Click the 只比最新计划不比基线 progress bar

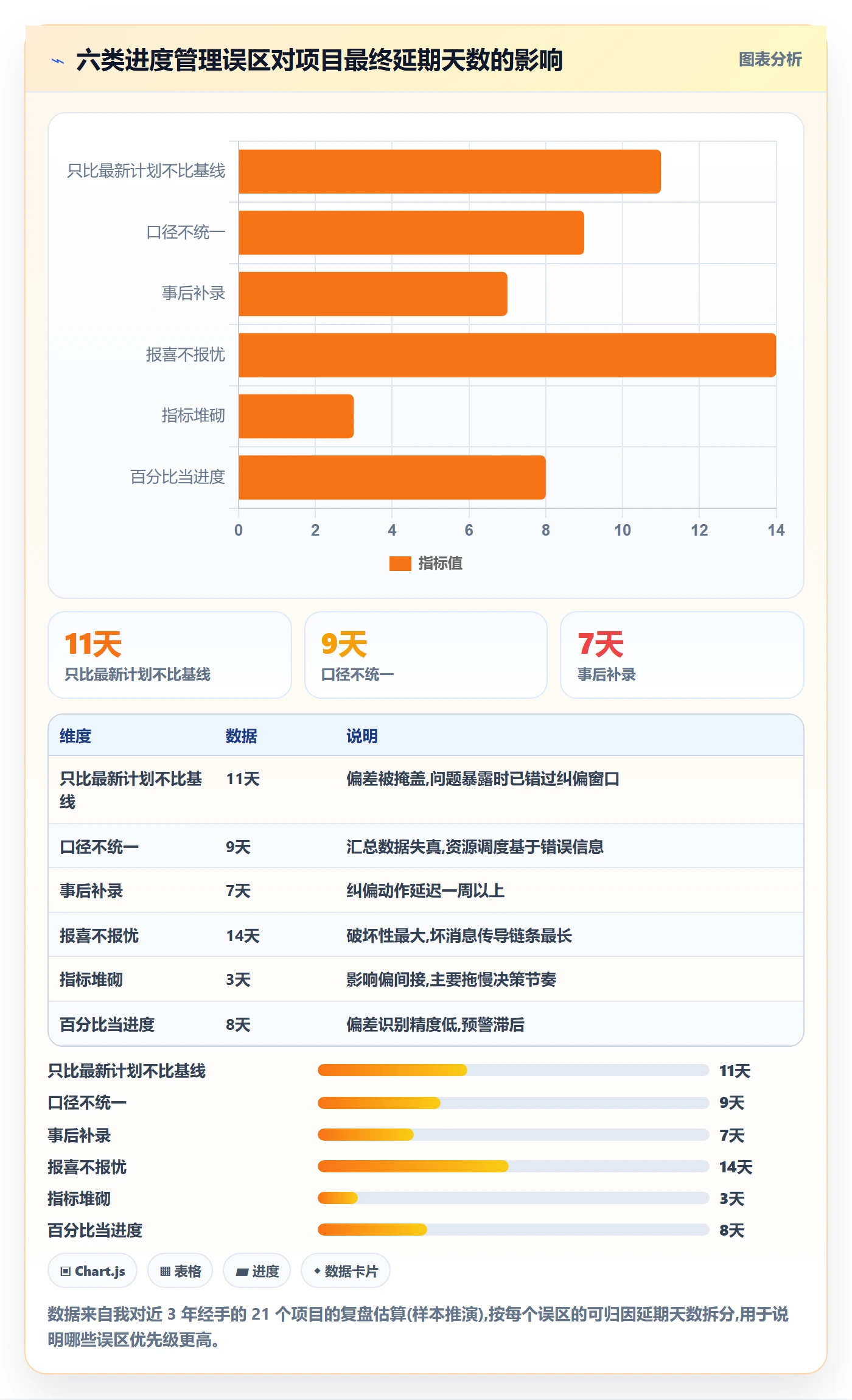(x=513, y=1070)
